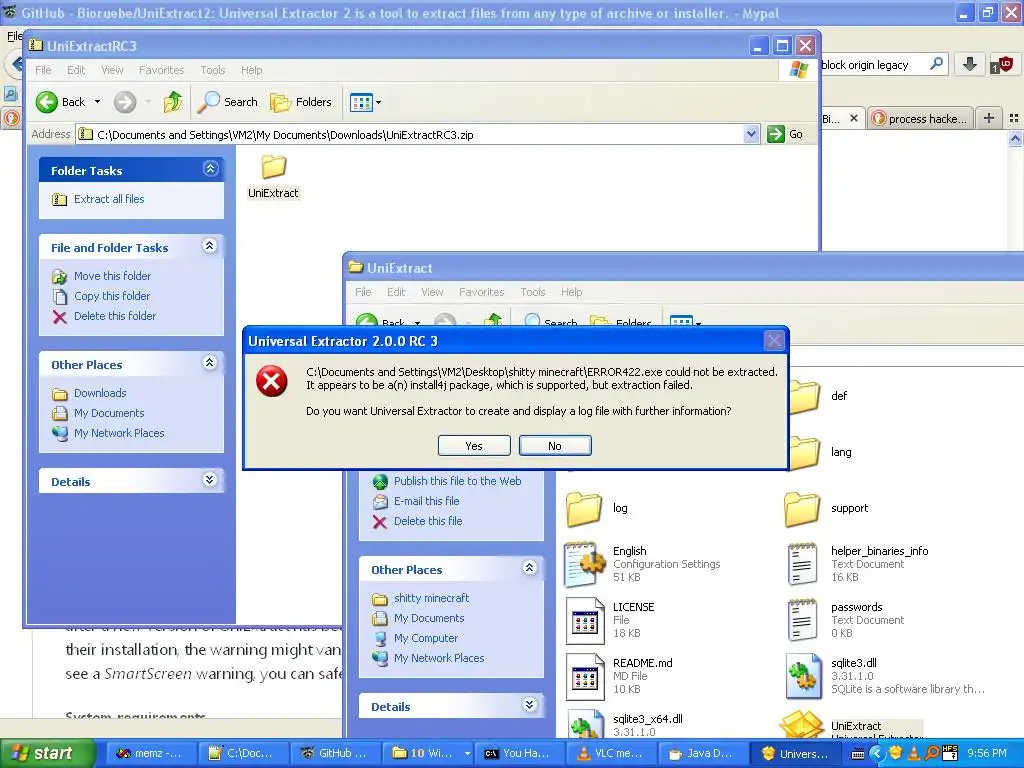The width and height of the screenshot is (1024, 768).
Task: Click Search in UniExtractRC3 toolbar
Action: click(x=228, y=102)
